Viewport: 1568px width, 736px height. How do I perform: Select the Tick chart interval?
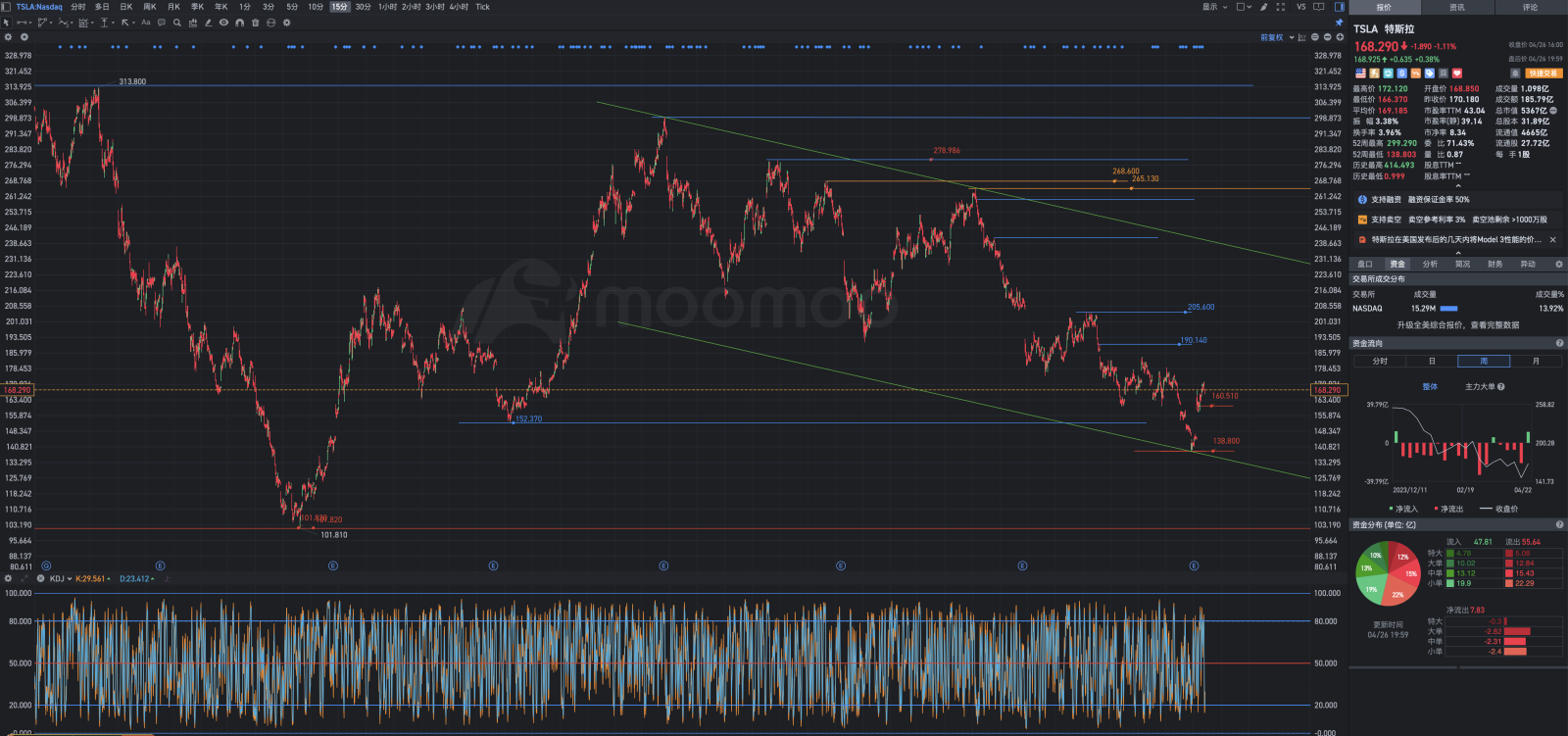click(482, 7)
